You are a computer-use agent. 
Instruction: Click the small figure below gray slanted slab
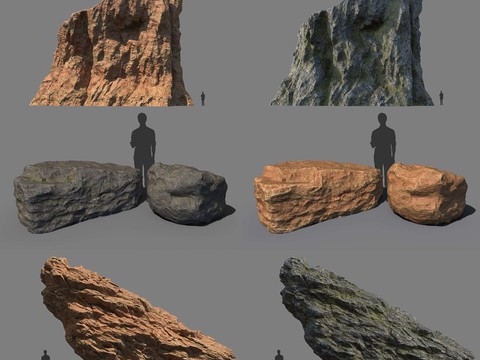pyautogui.click(x=279, y=355)
